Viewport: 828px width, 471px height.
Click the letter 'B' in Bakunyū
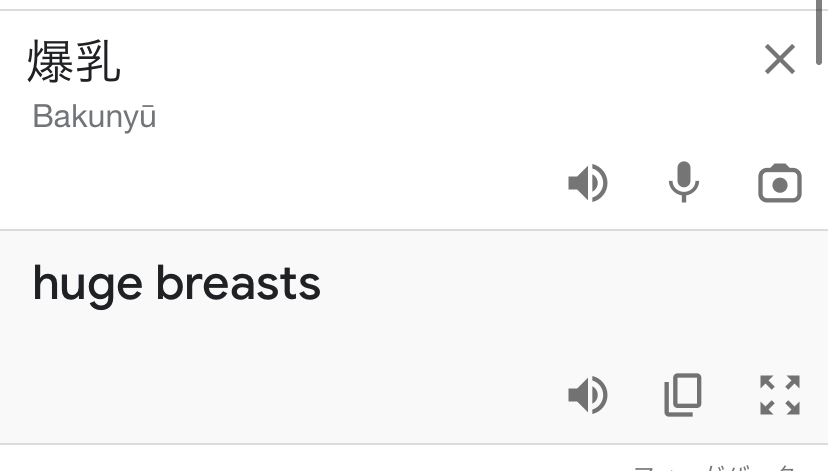pyautogui.click(x=40, y=117)
